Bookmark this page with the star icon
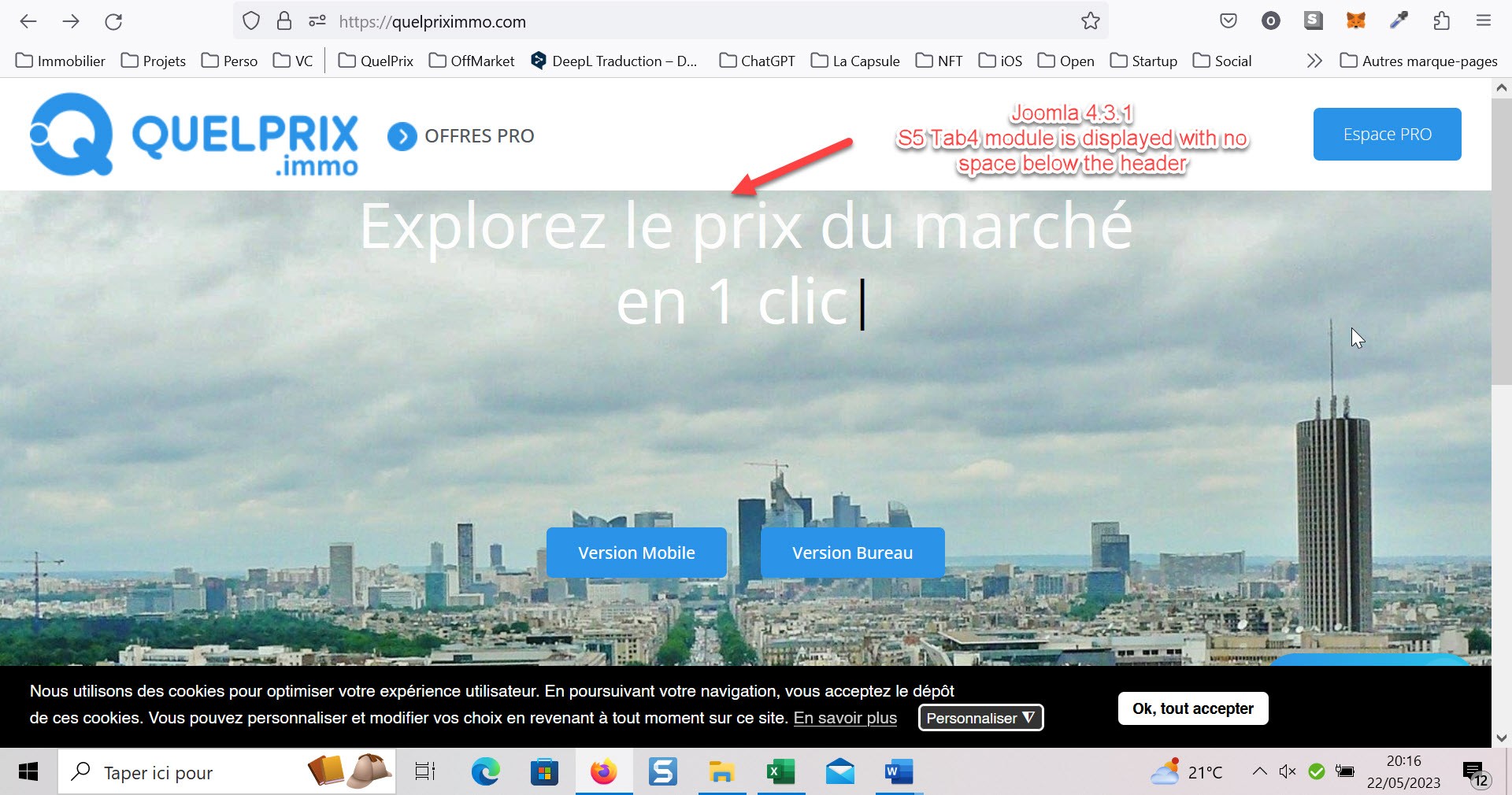The height and width of the screenshot is (795, 1512). pos(1091,21)
